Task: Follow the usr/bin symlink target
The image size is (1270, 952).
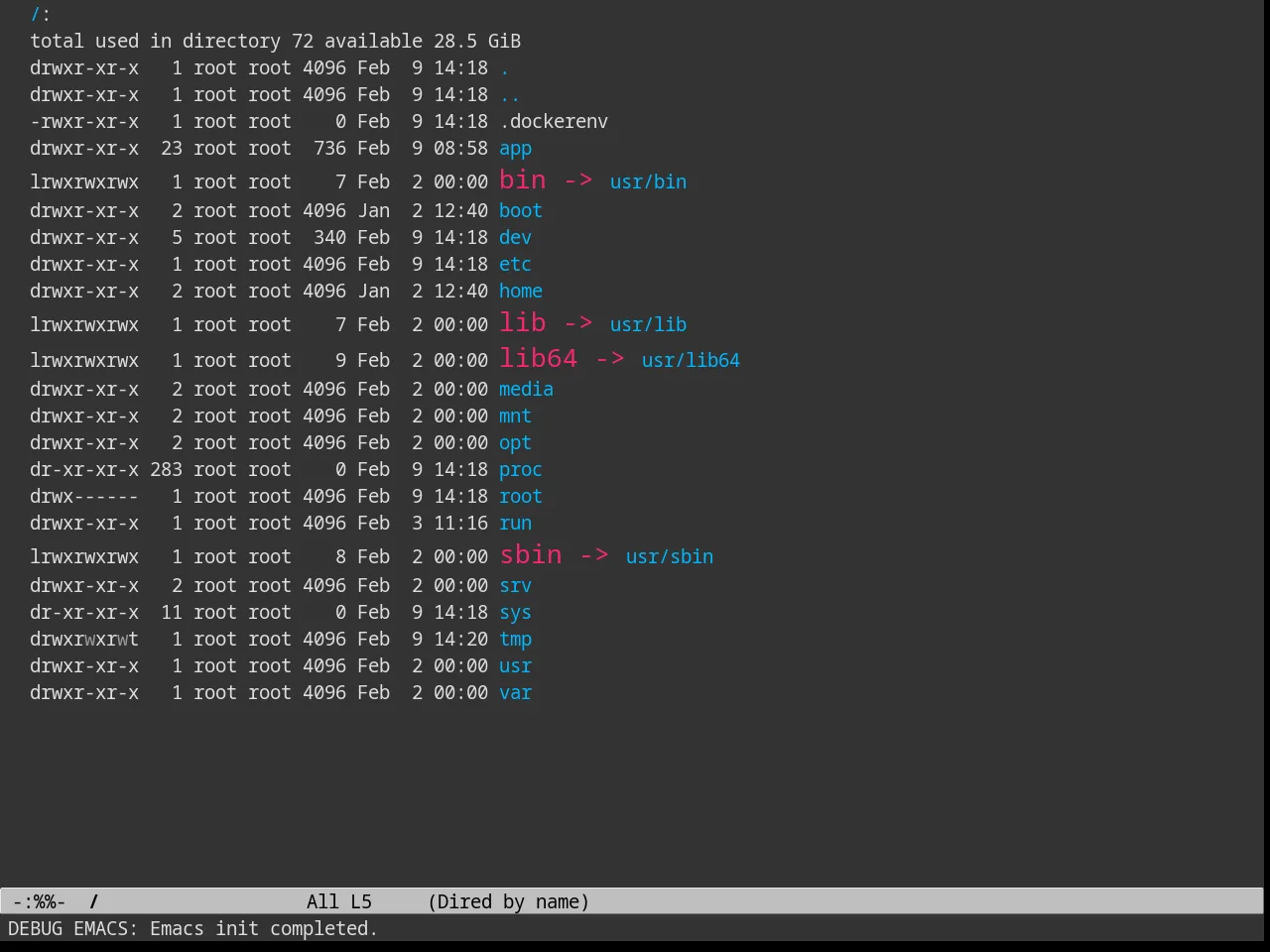Action: 648,181
